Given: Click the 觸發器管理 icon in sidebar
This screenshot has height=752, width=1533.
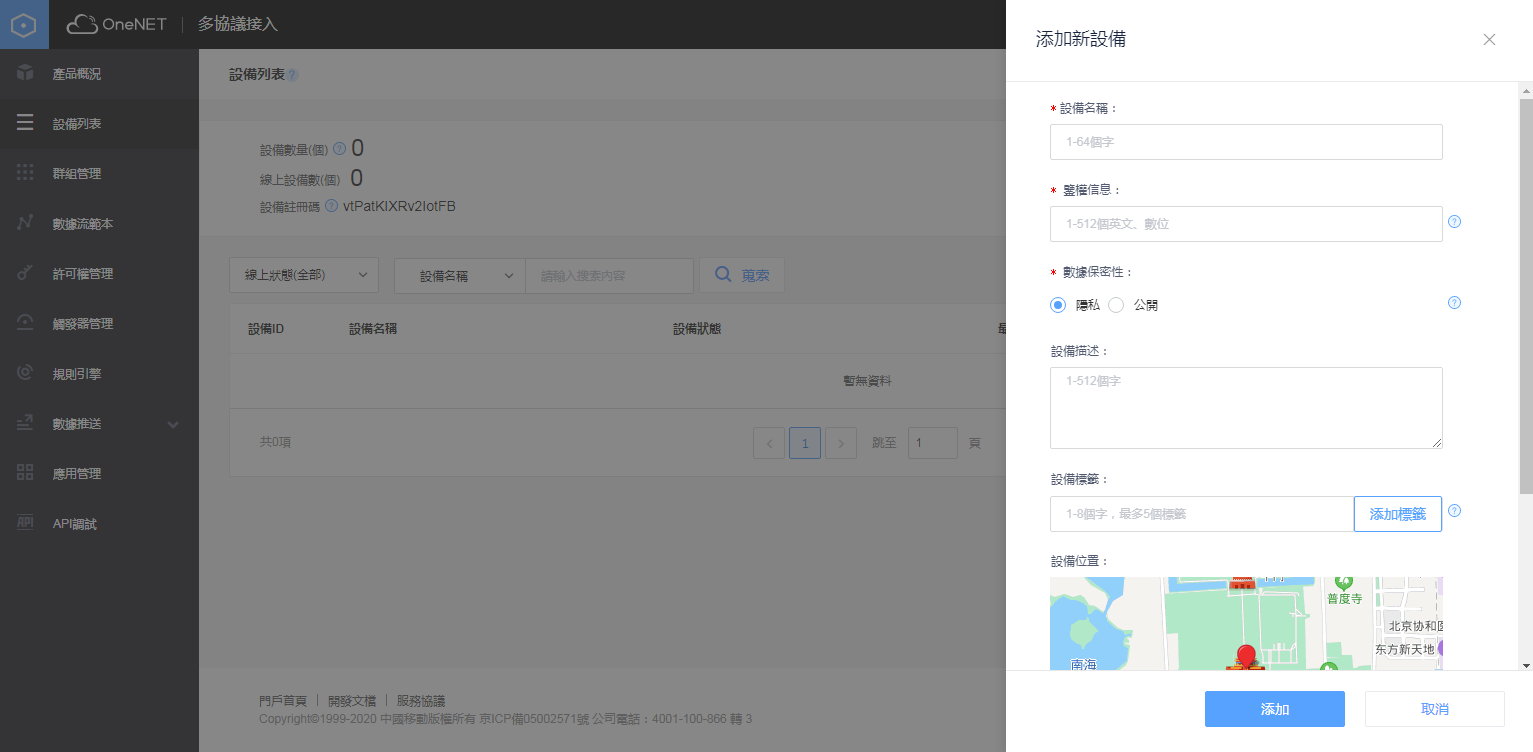Looking at the screenshot, I should point(25,323).
